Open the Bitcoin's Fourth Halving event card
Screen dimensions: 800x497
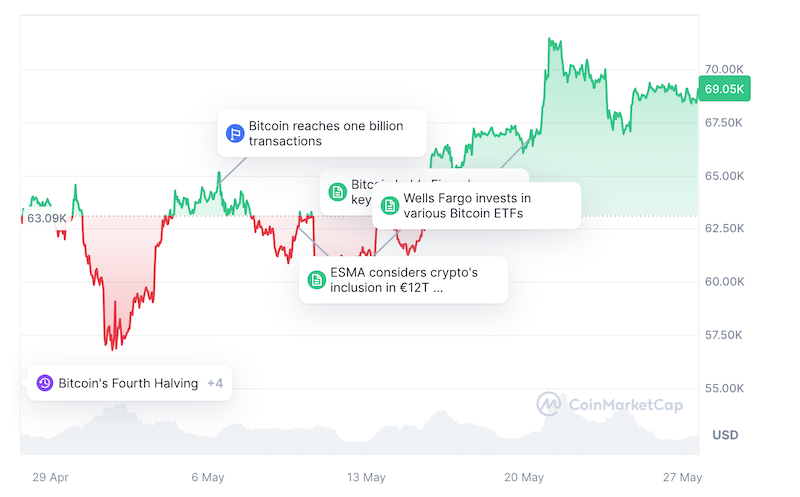130,383
